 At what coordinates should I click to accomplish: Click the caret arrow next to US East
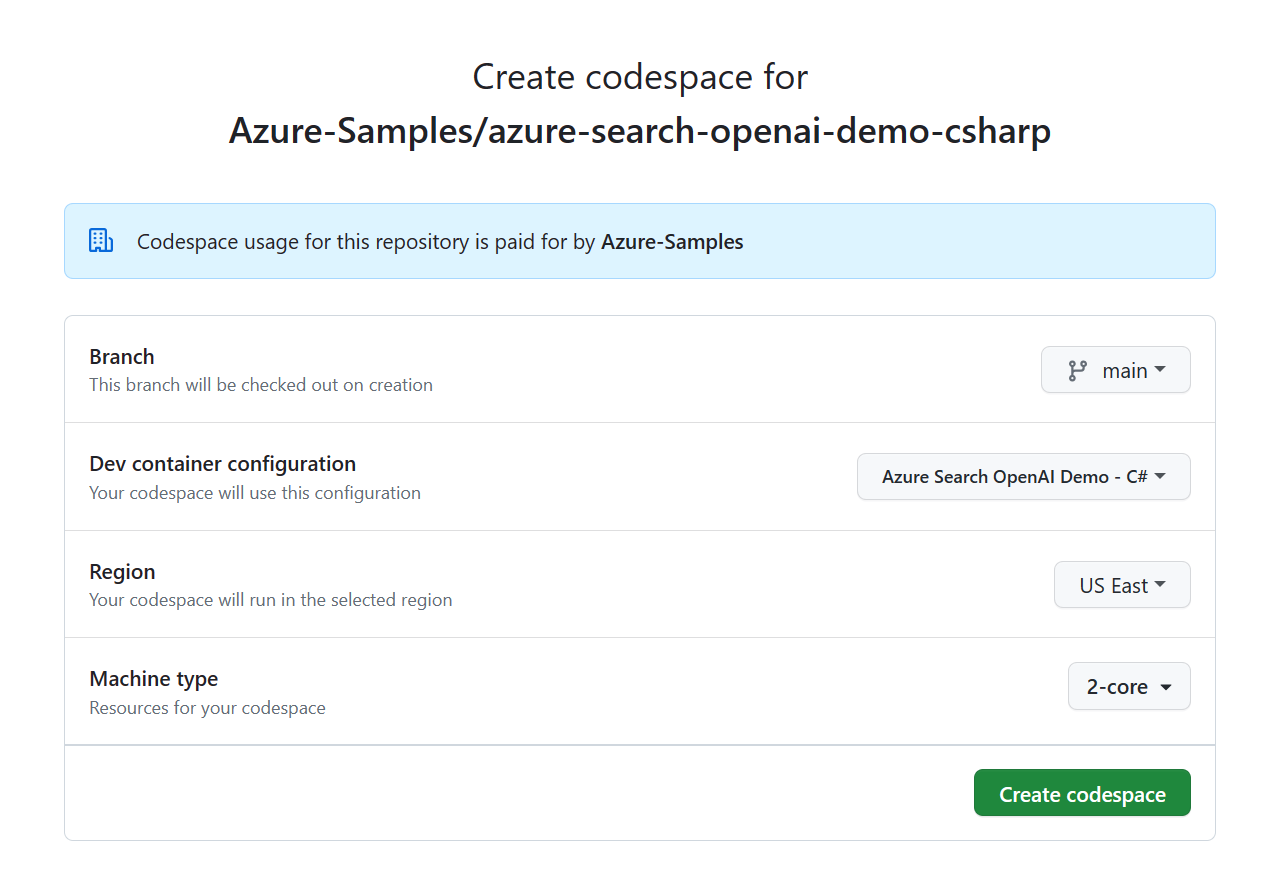click(1160, 585)
